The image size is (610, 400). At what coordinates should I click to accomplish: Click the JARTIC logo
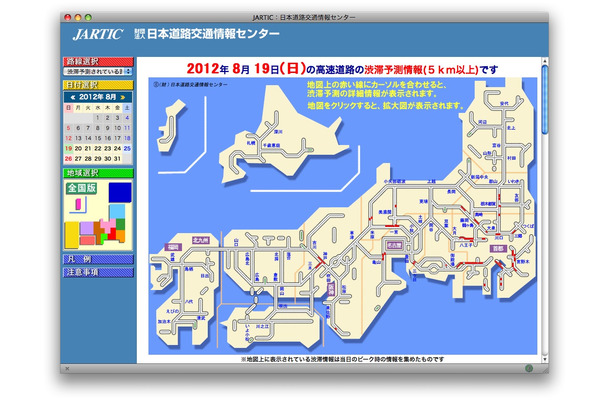[98, 35]
